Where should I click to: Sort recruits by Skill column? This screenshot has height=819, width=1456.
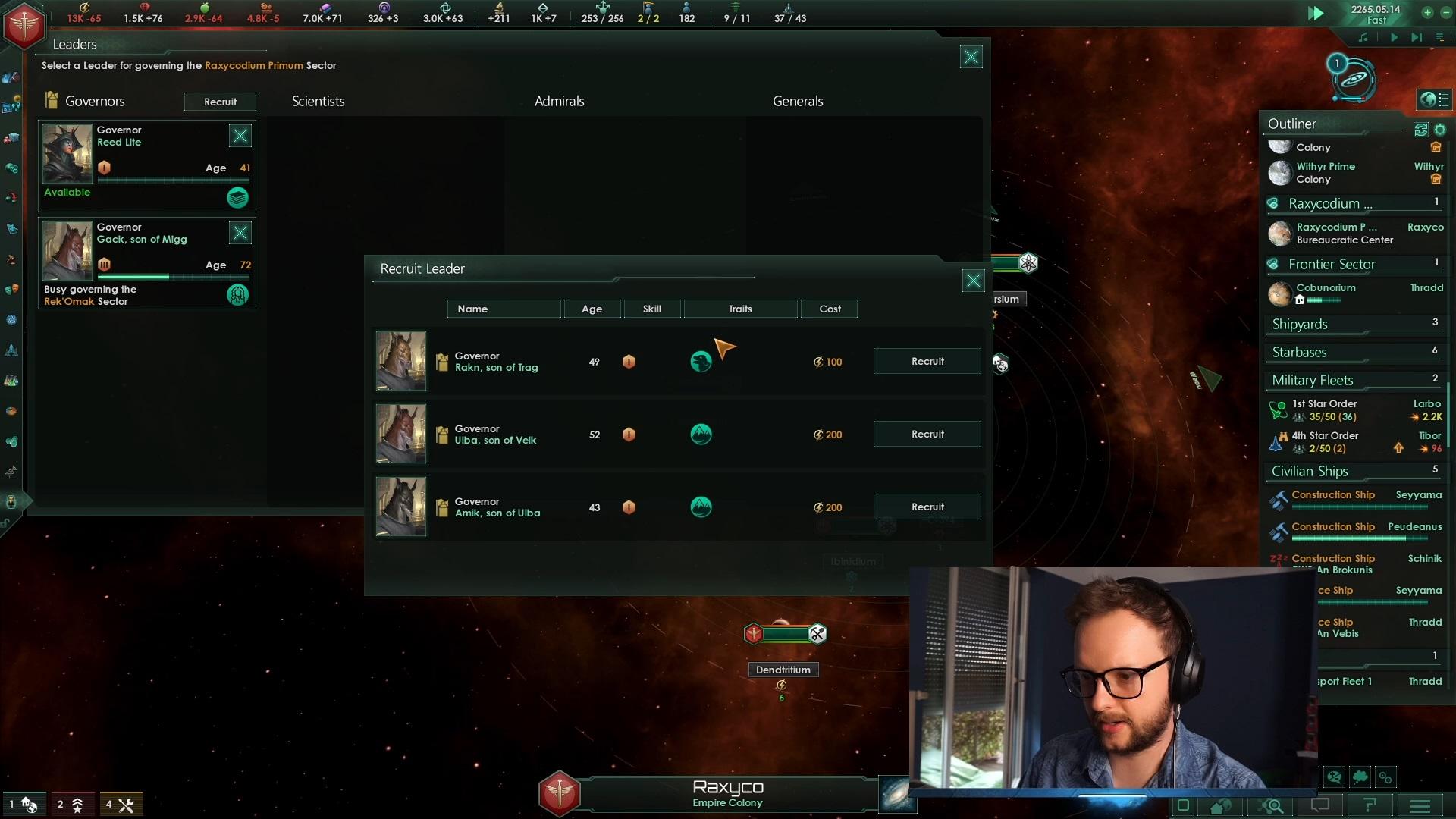652,309
